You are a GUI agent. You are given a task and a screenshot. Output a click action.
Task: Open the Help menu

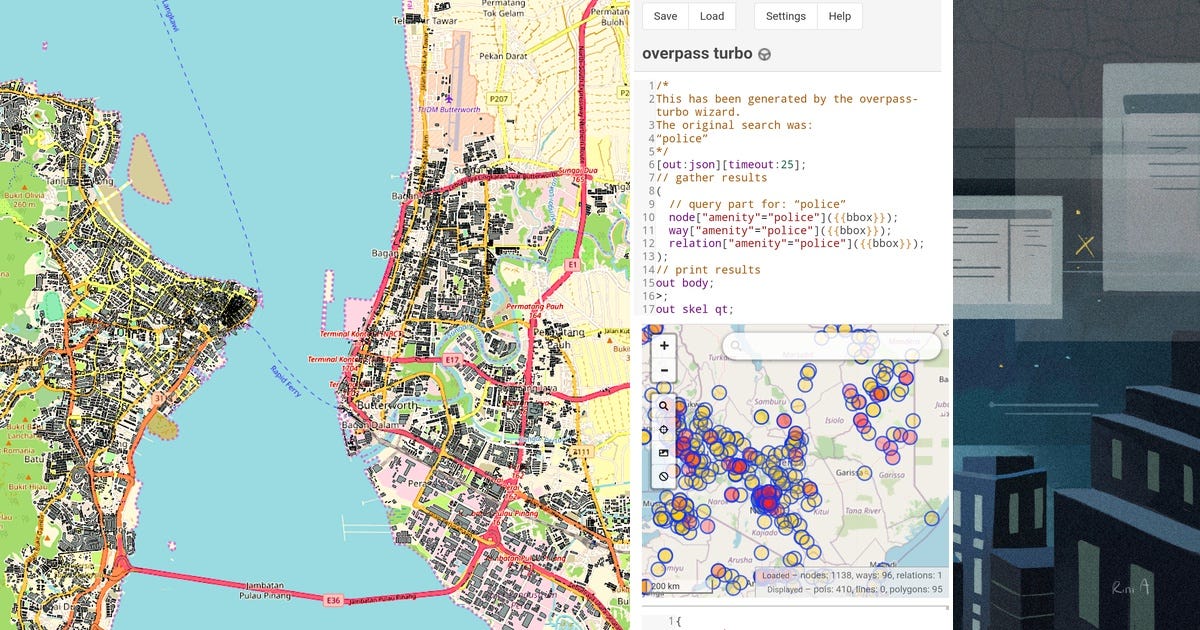(839, 16)
